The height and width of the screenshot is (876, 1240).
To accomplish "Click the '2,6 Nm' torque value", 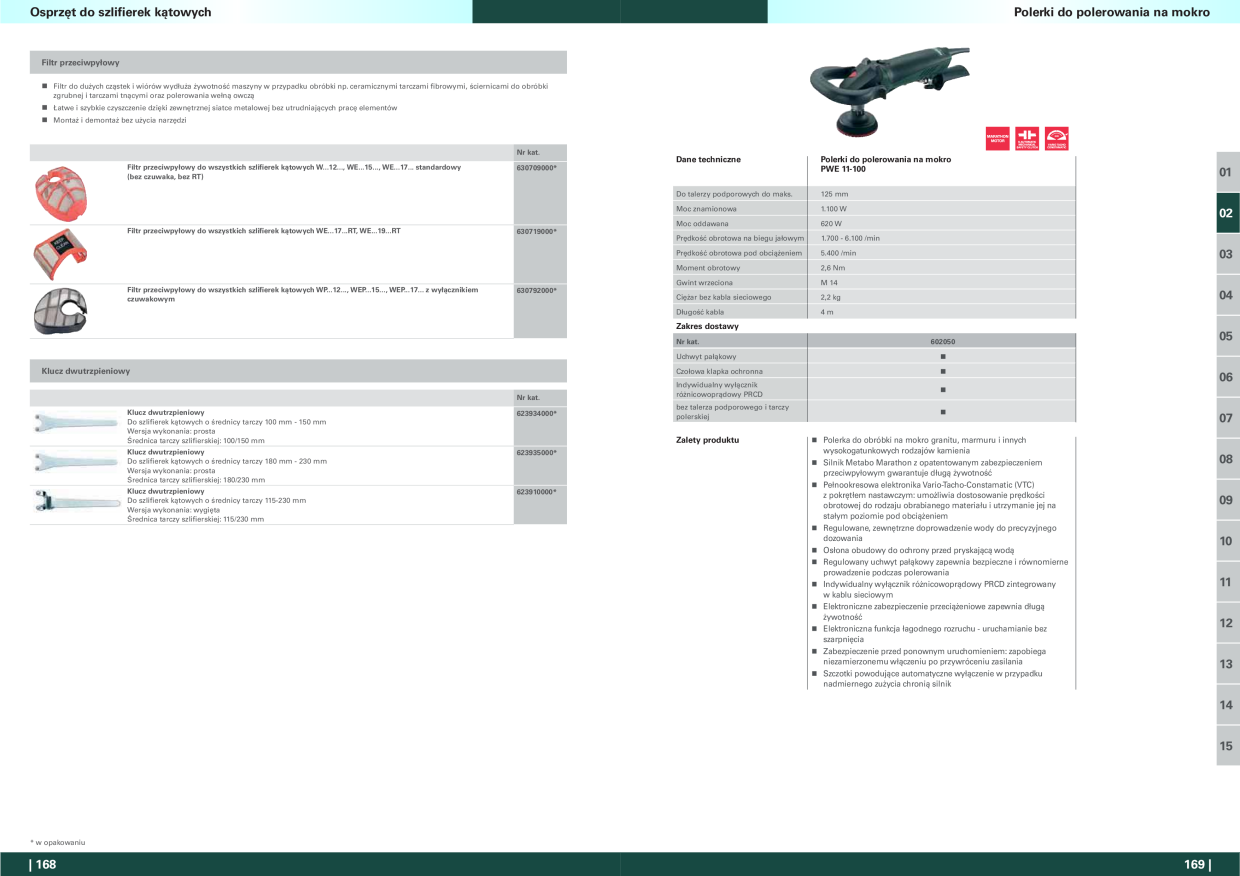I will pos(832,268).
